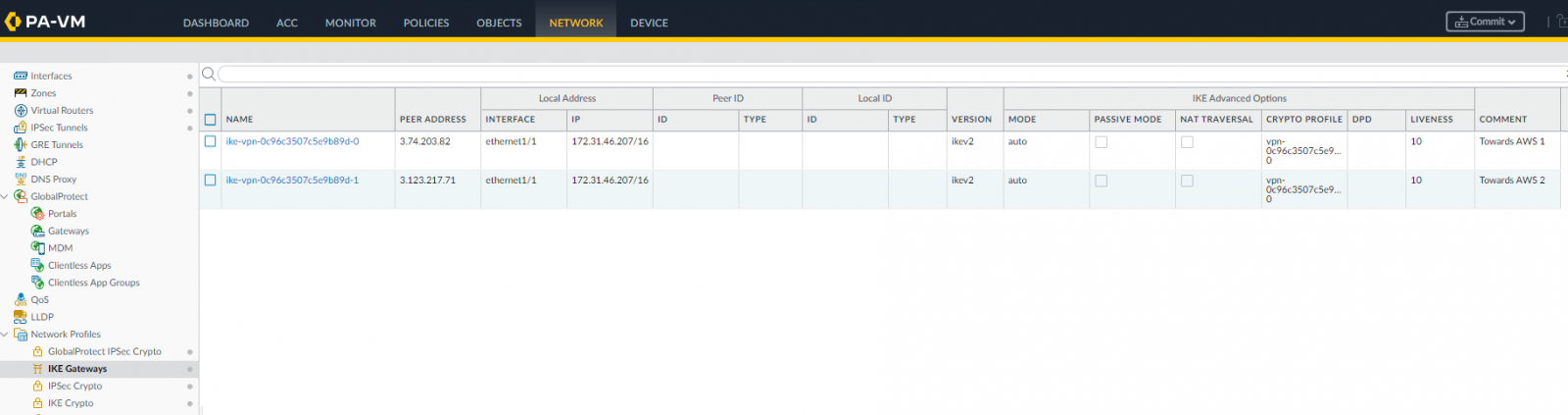The height and width of the screenshot is (415, 1568).
Task: Select the LLDP icon
Action: pyautogui.click(x=21, y=317)
